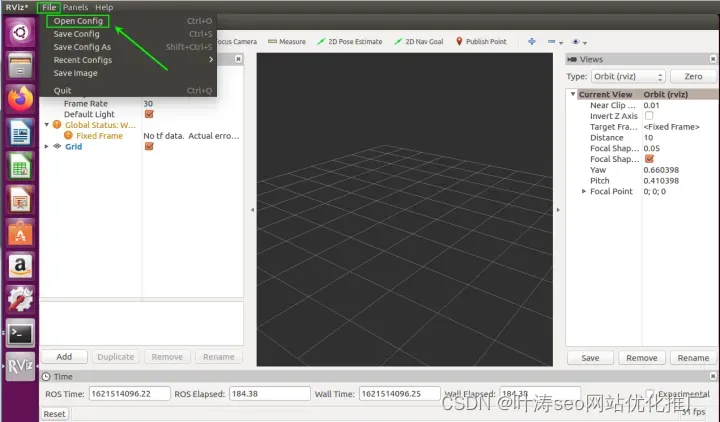Open the view Type Orbit dropdown
The height and width of the screenshot is (422, 720).
click(628, 76)
